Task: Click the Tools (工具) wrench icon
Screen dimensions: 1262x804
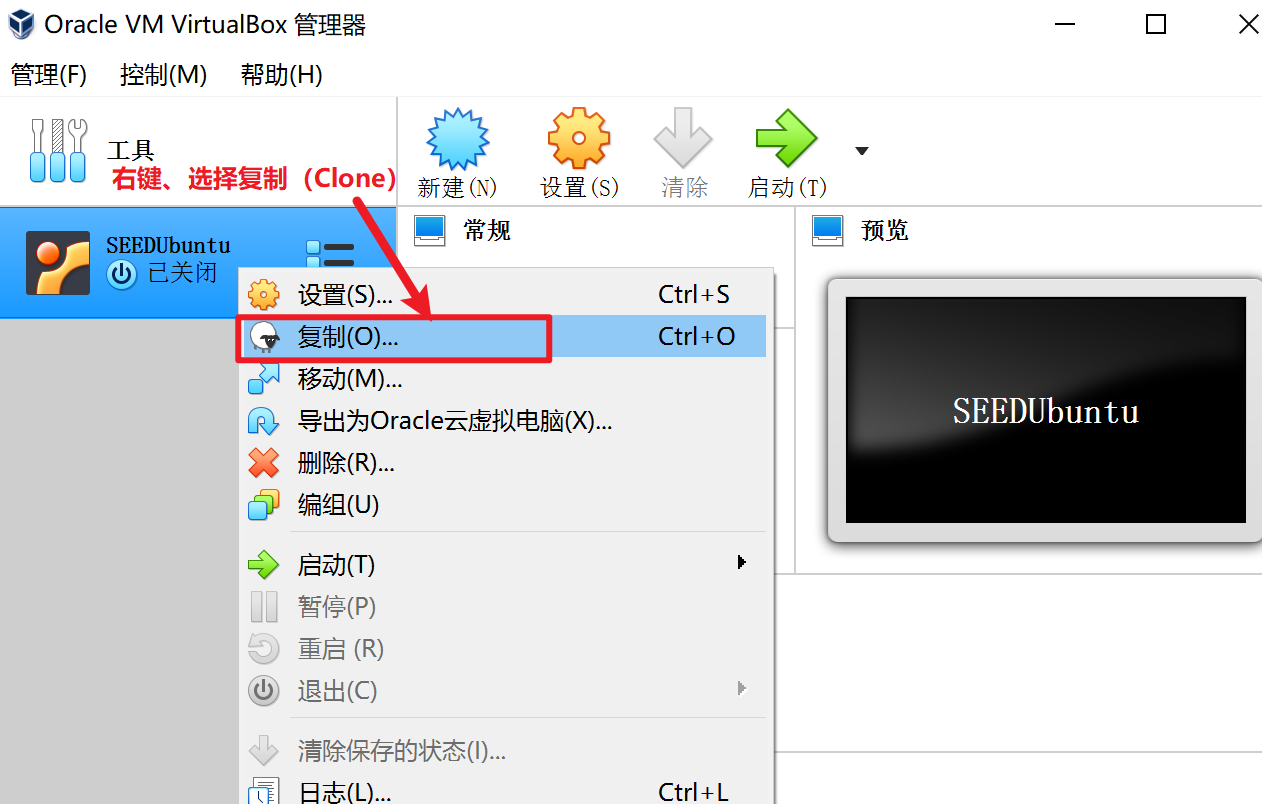Action: (x=59, y=151)
